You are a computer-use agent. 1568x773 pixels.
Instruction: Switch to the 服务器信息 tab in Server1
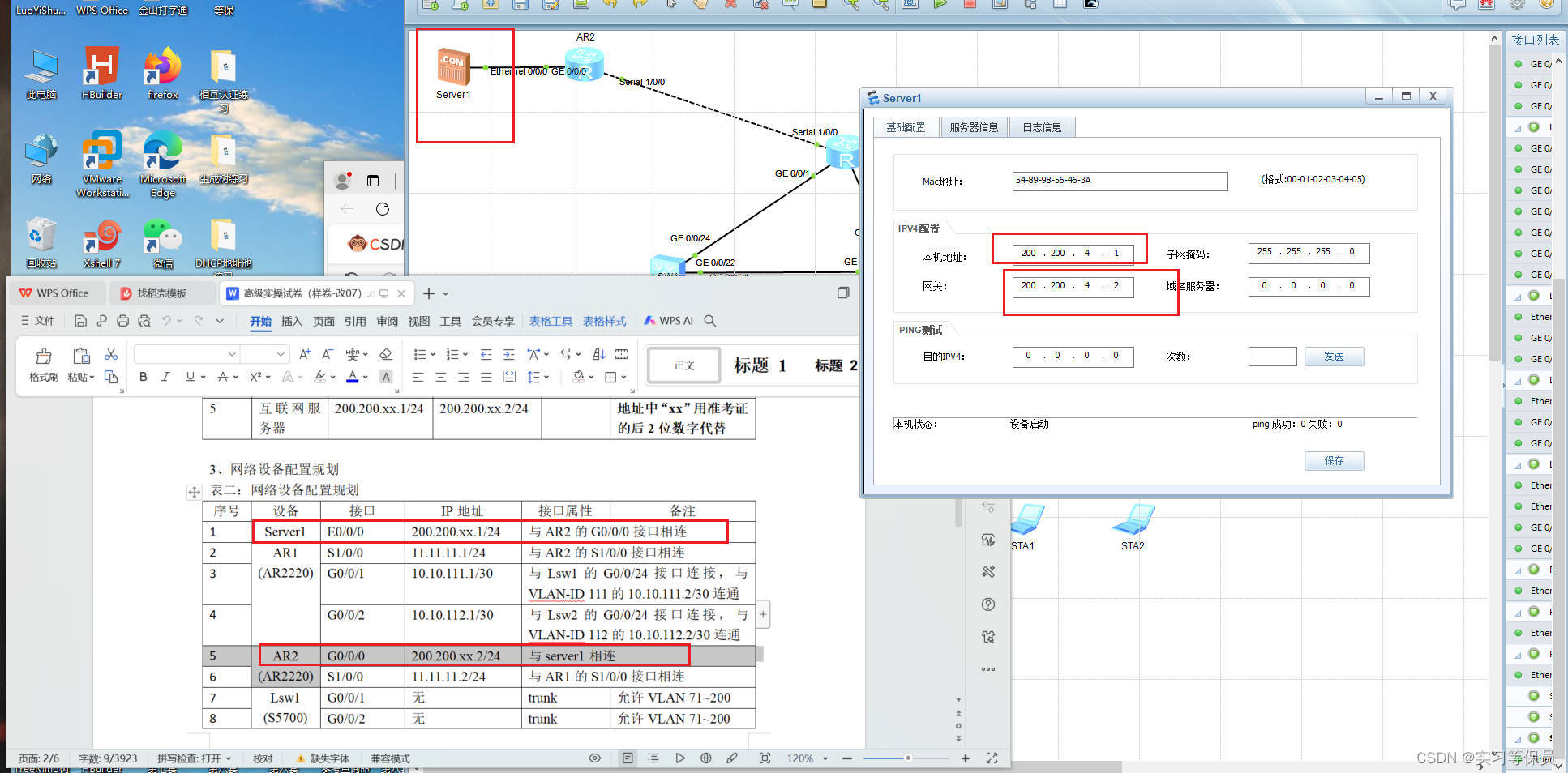pyautogui.click(x=974, y=127)
